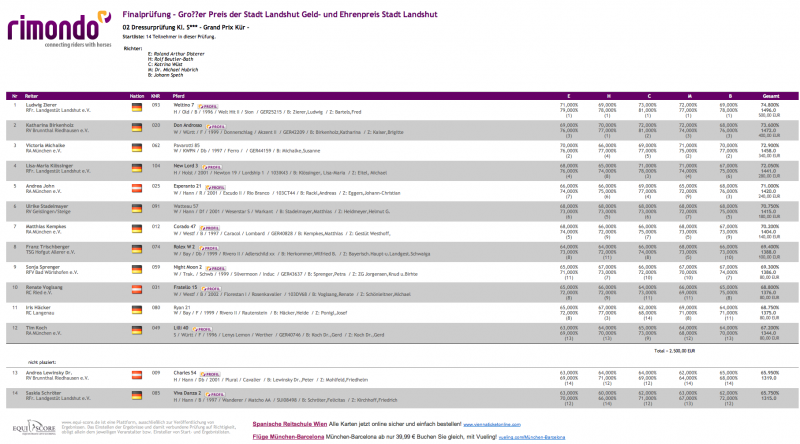Open the PROFIL badge for Viva Danza 2

tap(215, 394)
